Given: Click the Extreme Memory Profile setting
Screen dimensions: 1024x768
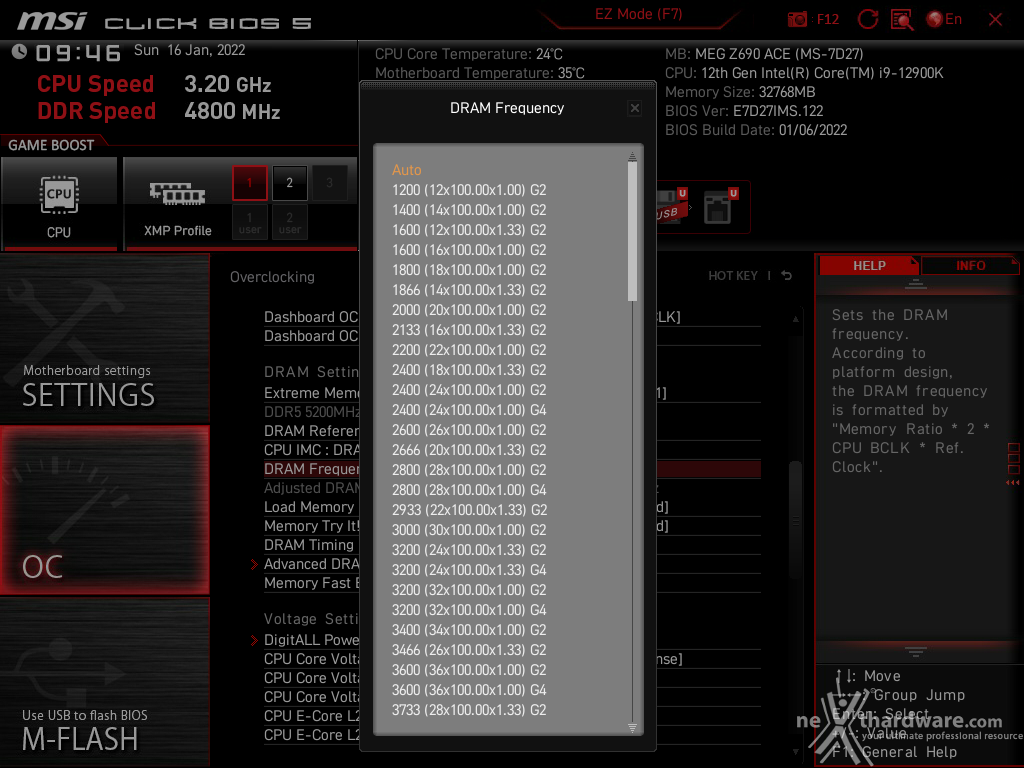Looking at the screenshot, I should pos(312,393).
